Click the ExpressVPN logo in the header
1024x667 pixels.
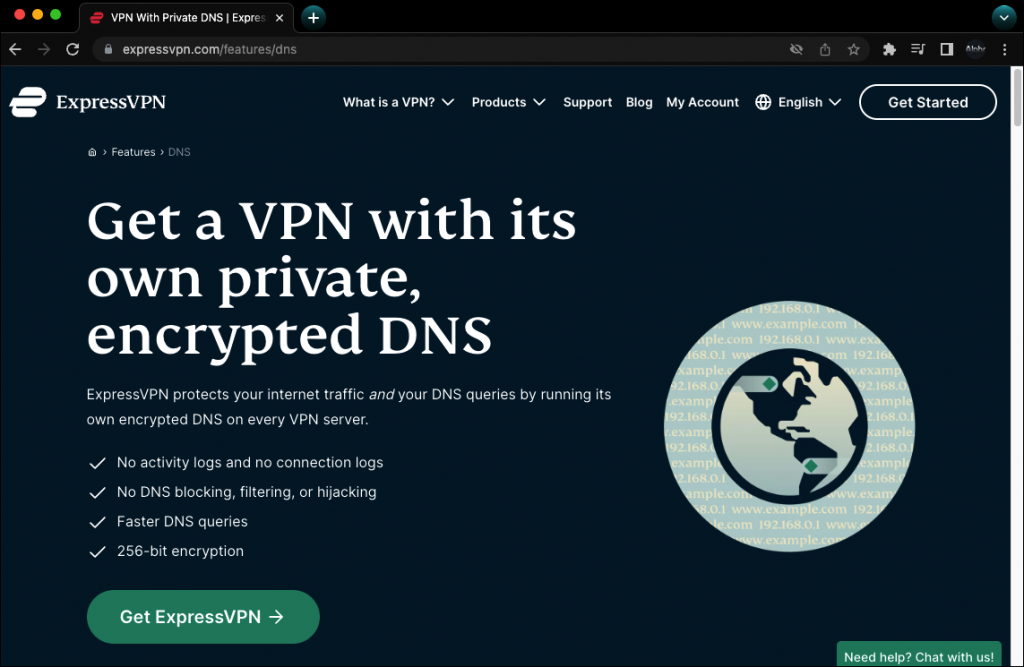pos(88,102)
